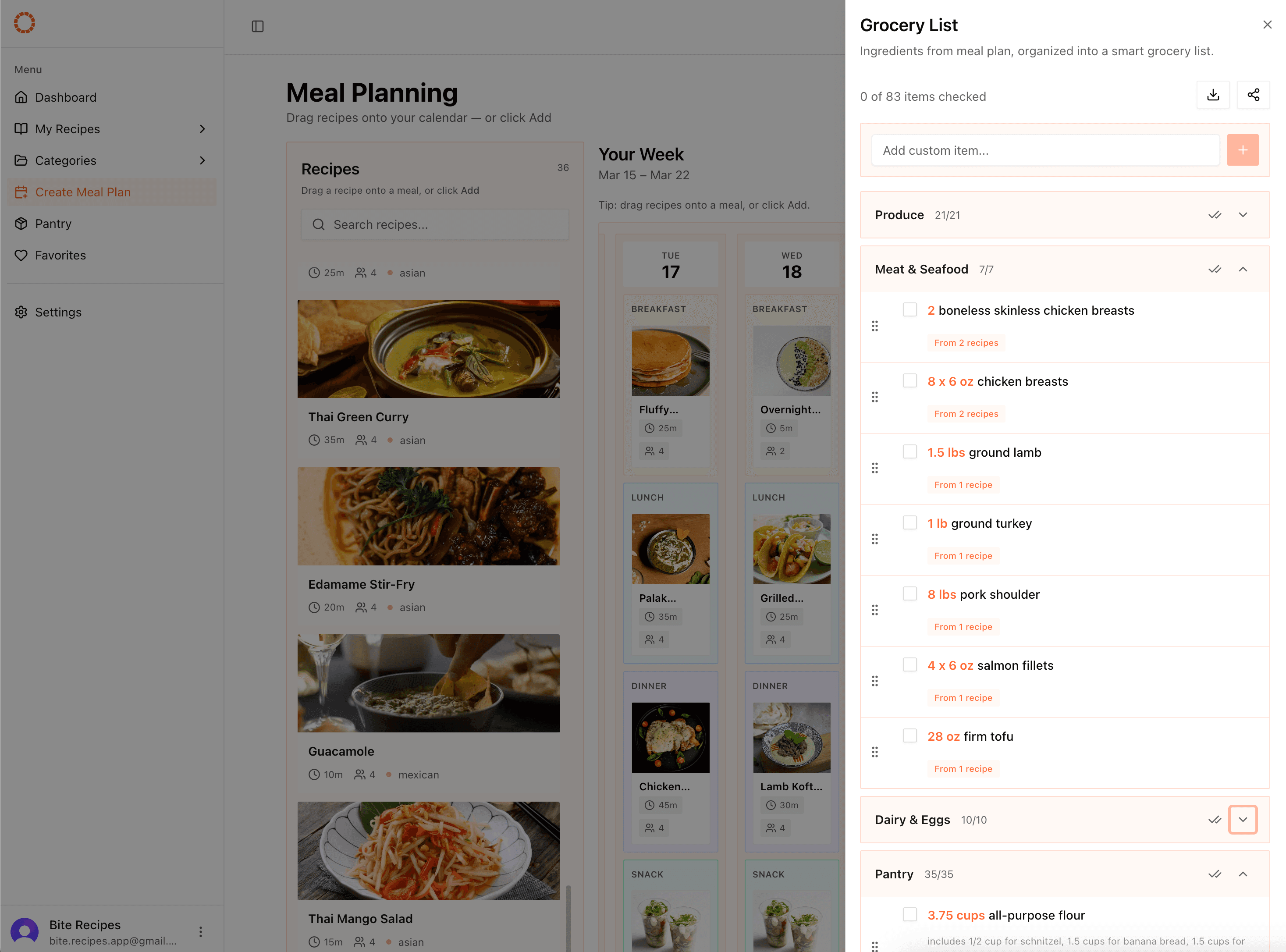This screenshot has width=1286, height=952.
Task: Click the orange plus add-item button
Action: click(1242, 150)
